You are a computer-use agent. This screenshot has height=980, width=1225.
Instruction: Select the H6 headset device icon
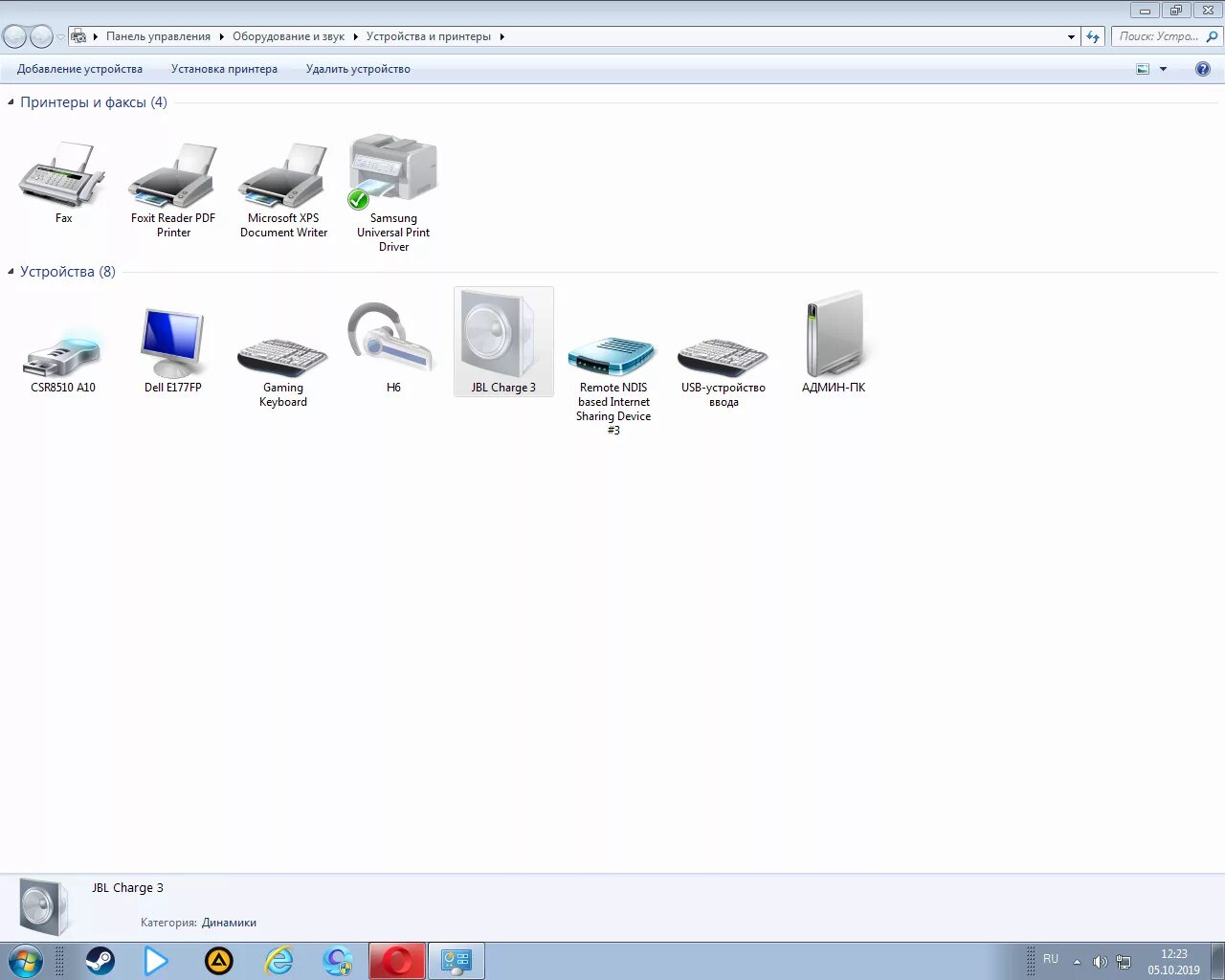pyautogui.click(x=392, y=339)
